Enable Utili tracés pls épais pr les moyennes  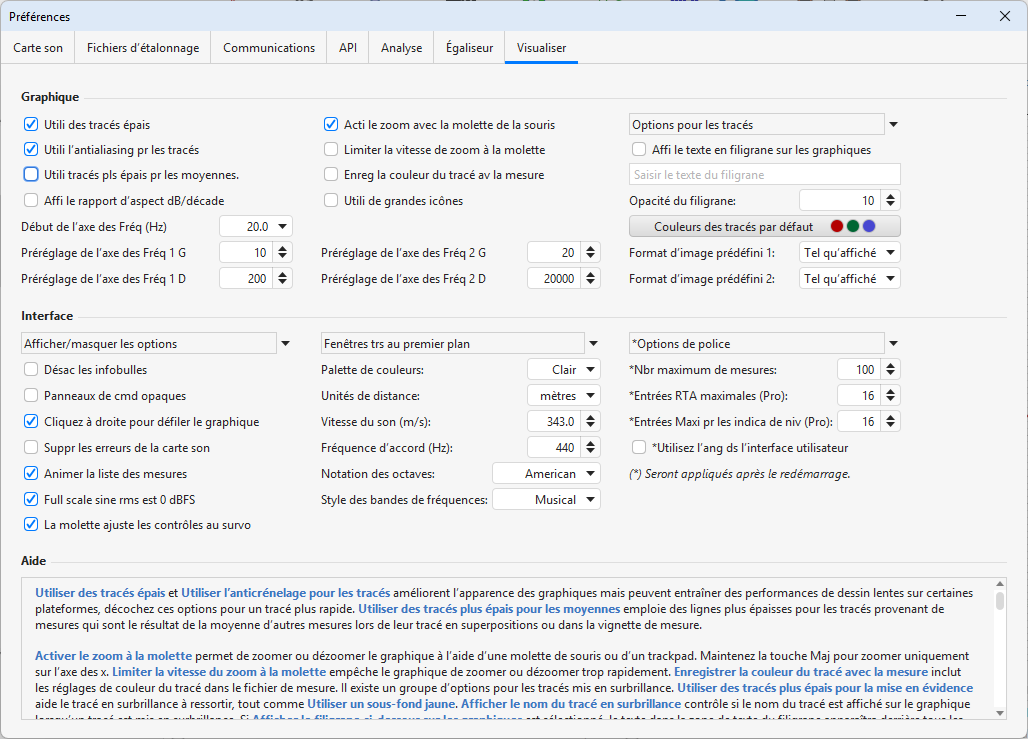coord(31,174)
